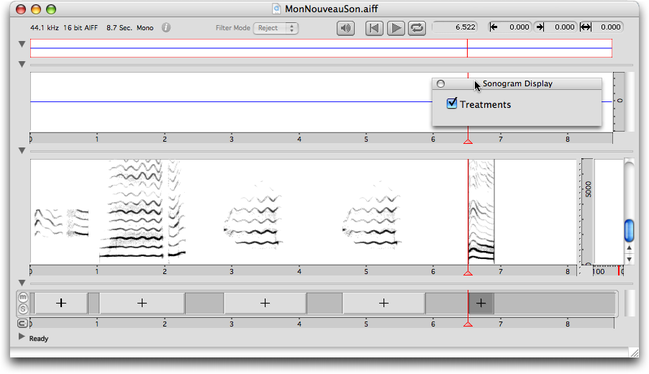649x374 pixels.
Task: Select the first treatment segment with plus
Action: [x=61, y=303]
